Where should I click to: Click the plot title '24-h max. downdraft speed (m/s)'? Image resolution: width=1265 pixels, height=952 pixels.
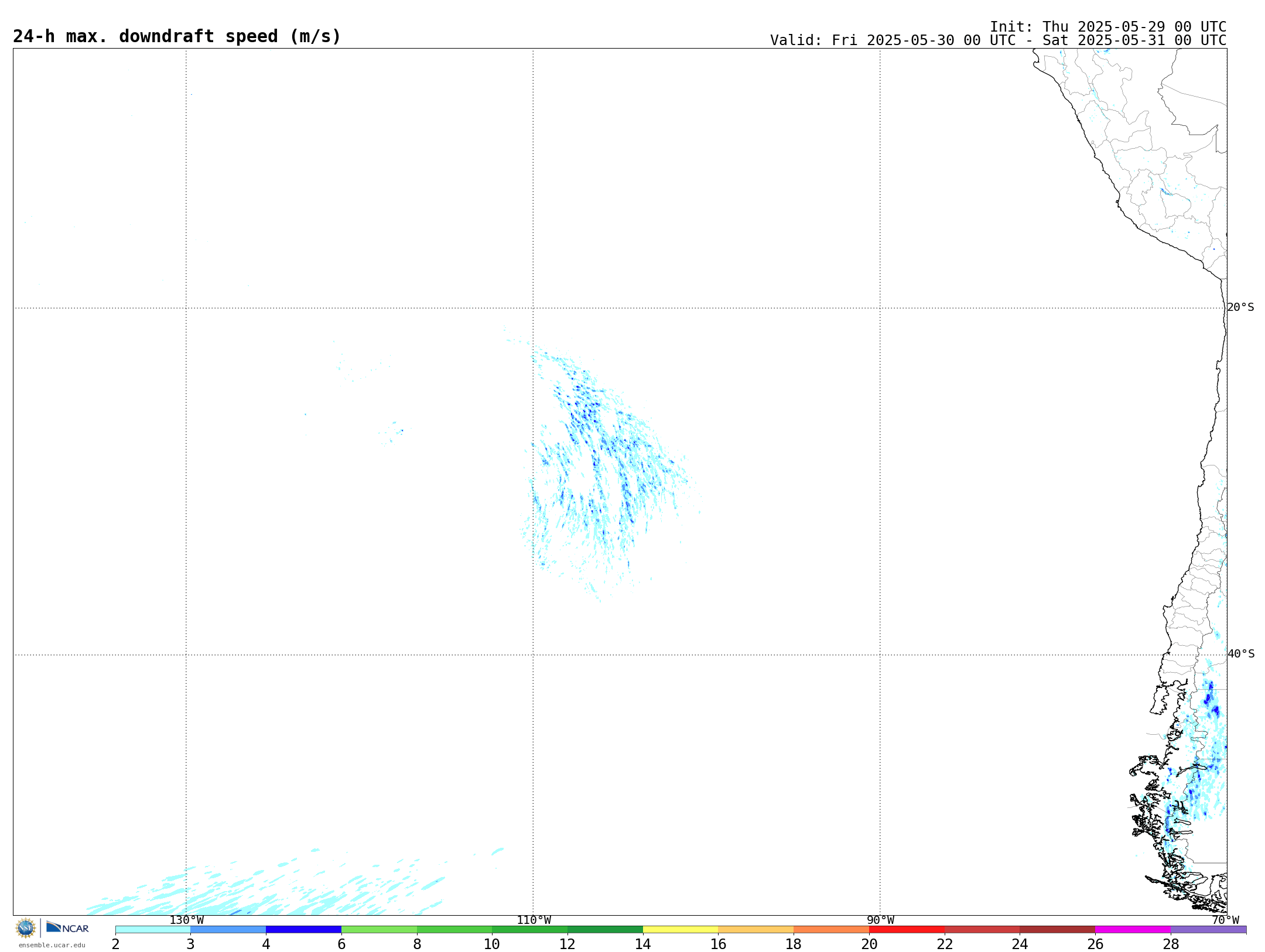pyautogui.click(x=176, y=36)
